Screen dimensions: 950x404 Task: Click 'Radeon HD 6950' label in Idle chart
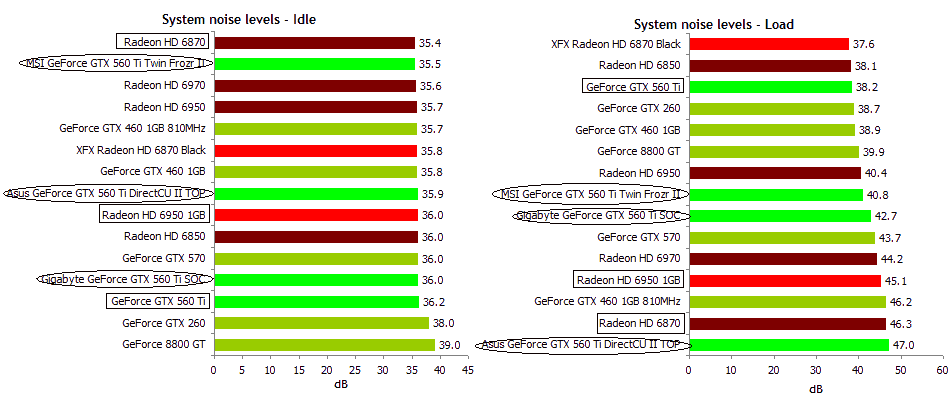165,107
